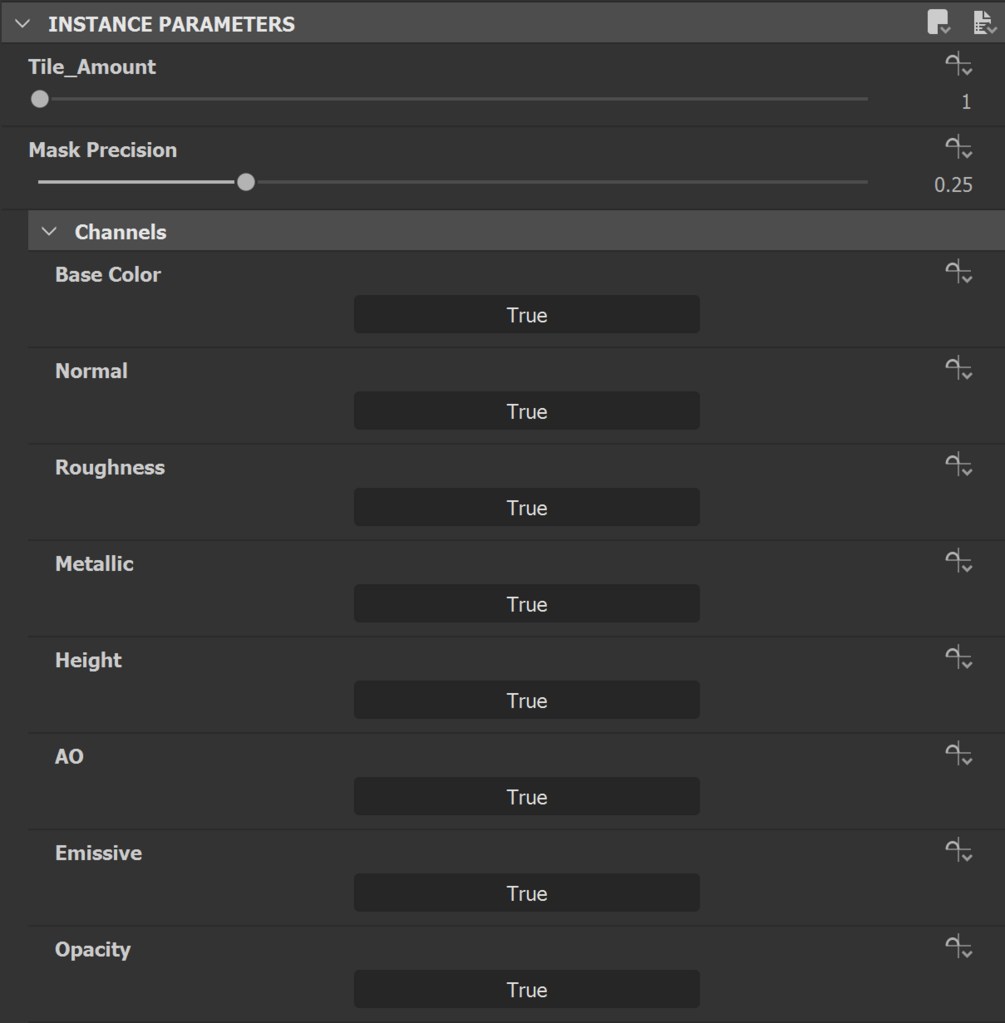Click Normal function graph menu icon
Image resolution: width=1005 pixels, height=1023 pixels.
(x=958, y=369)
